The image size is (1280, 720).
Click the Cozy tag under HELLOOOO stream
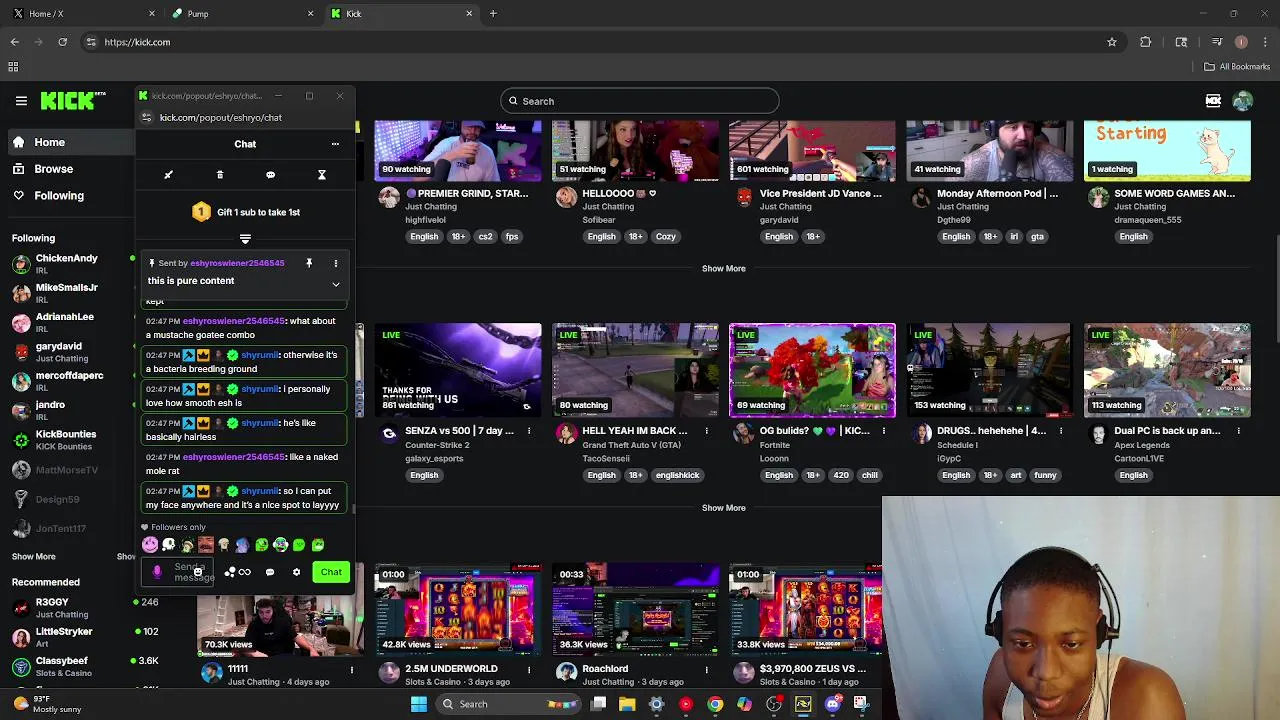click(666, 237)
